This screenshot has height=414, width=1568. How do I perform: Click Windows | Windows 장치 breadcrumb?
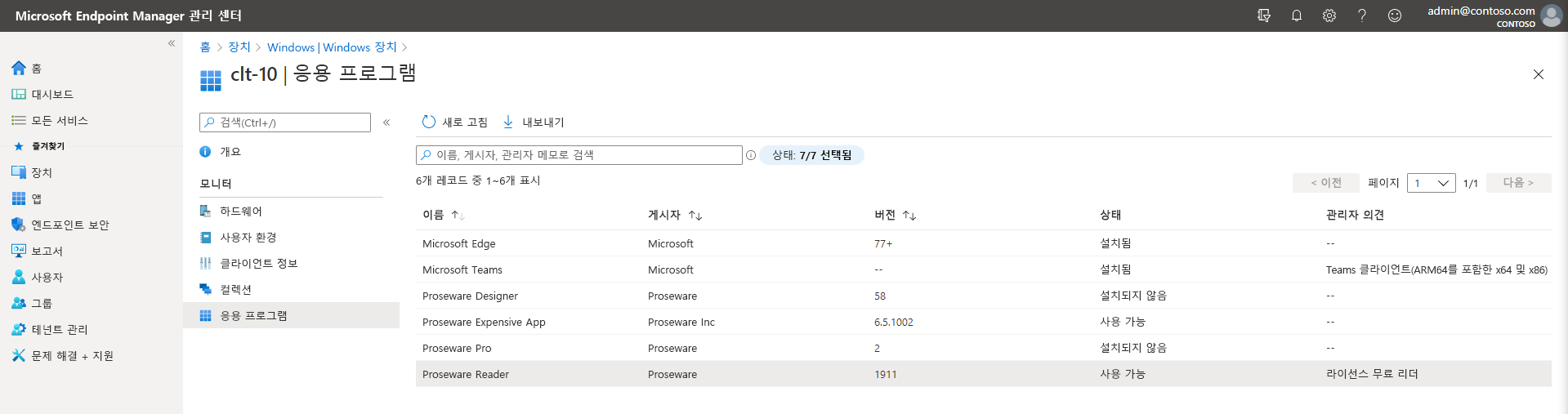[x=332, y=47]
